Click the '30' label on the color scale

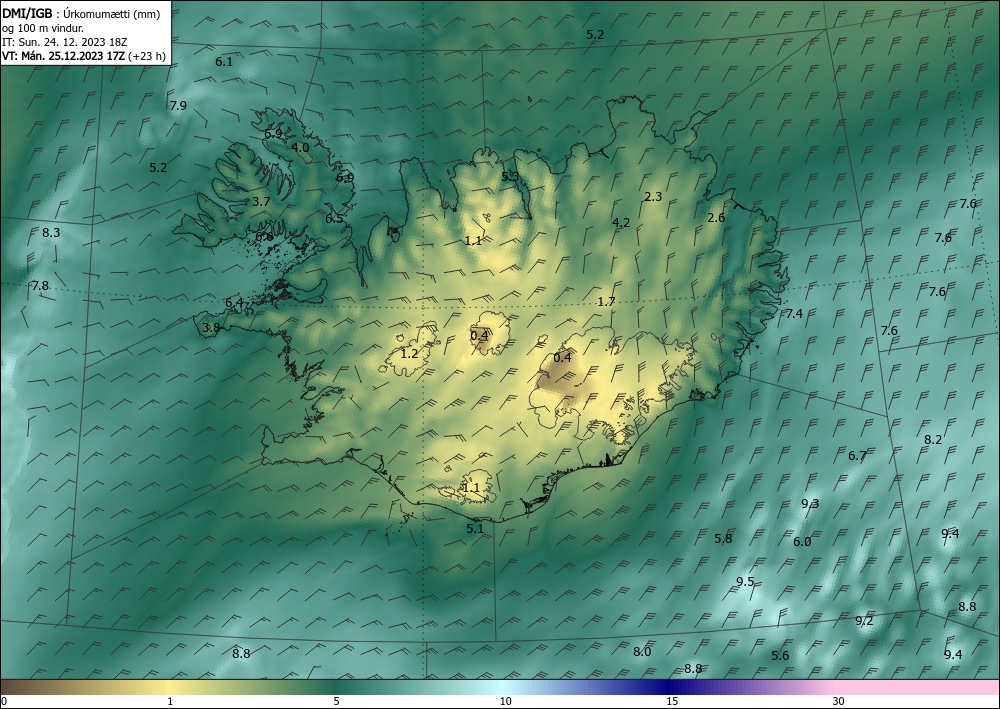click(839, 702)
